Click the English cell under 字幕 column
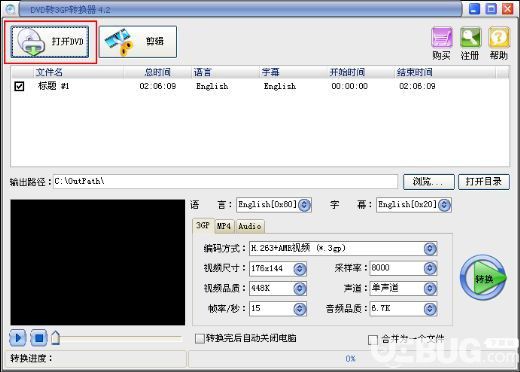The height and width of the screenshot is (372, 520). pyautogui.click(x=280, y=86)
